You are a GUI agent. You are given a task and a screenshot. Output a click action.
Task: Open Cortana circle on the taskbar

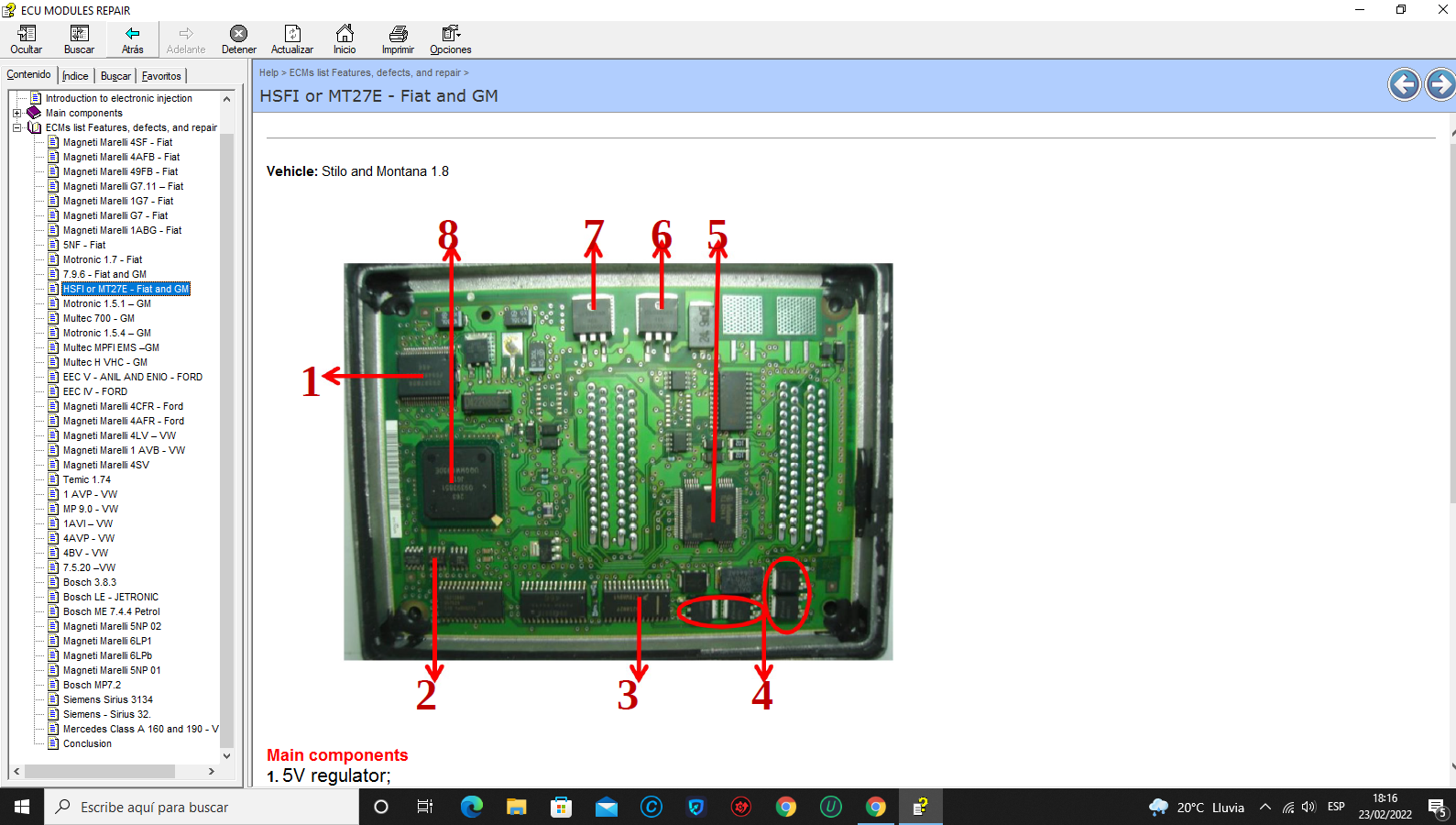click(381, 807)
